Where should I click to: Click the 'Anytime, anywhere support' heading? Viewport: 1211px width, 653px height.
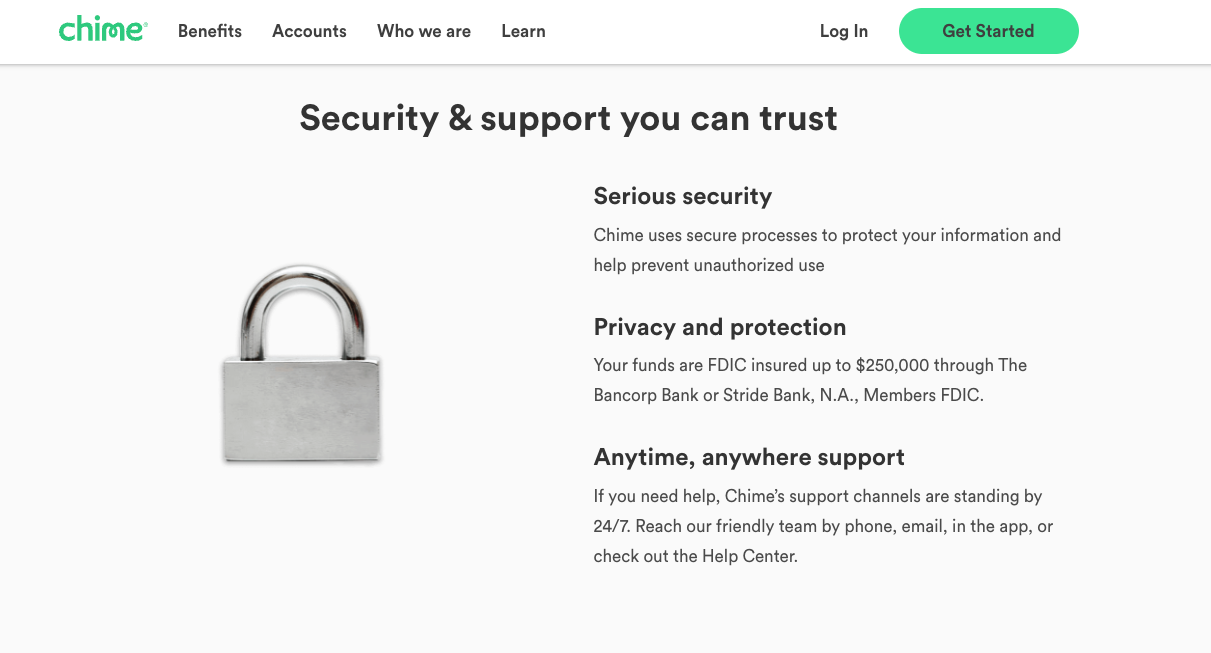tap(749, 457)
